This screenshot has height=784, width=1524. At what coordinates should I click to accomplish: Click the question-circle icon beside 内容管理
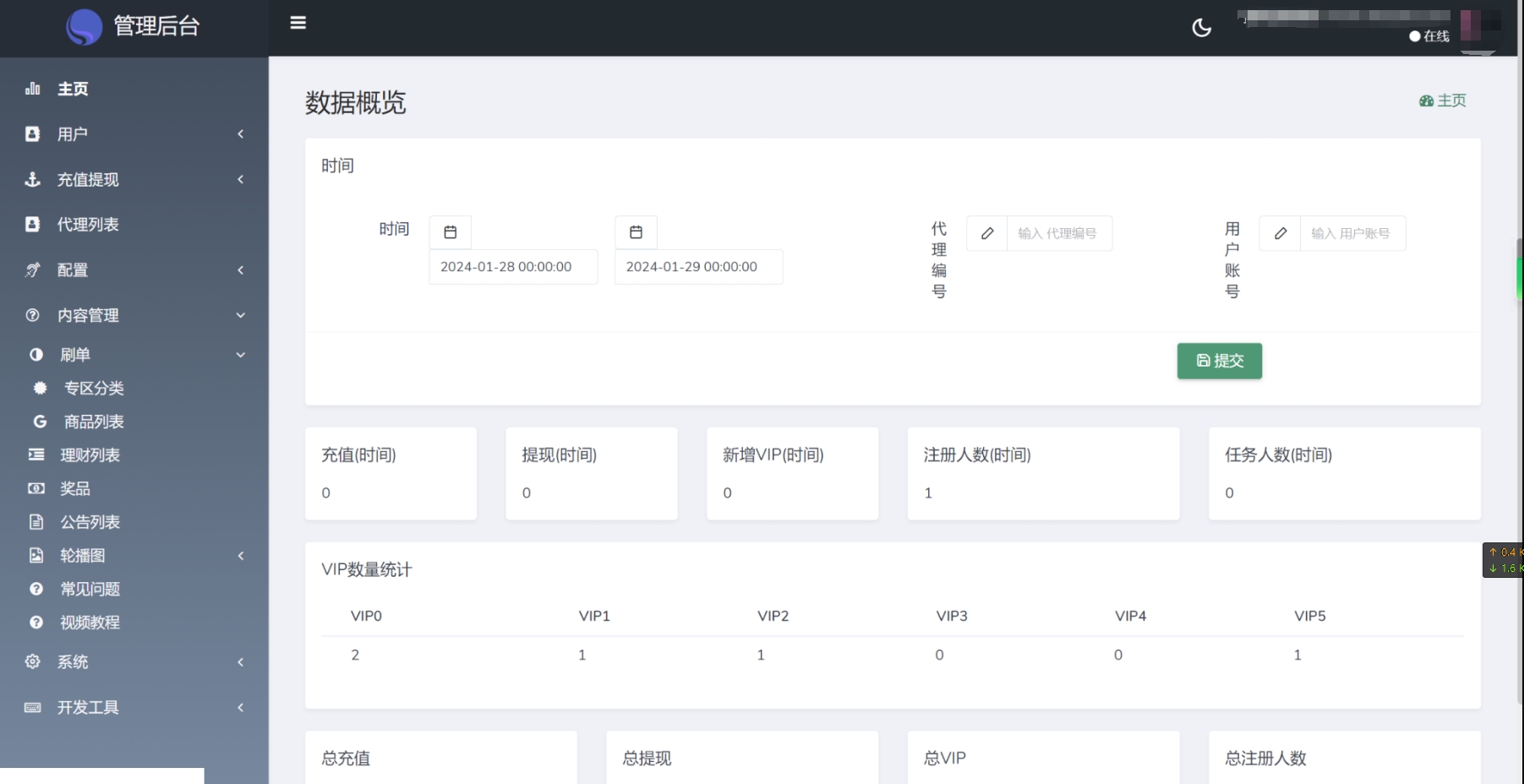pyautogui.click(x=32, y=315)
